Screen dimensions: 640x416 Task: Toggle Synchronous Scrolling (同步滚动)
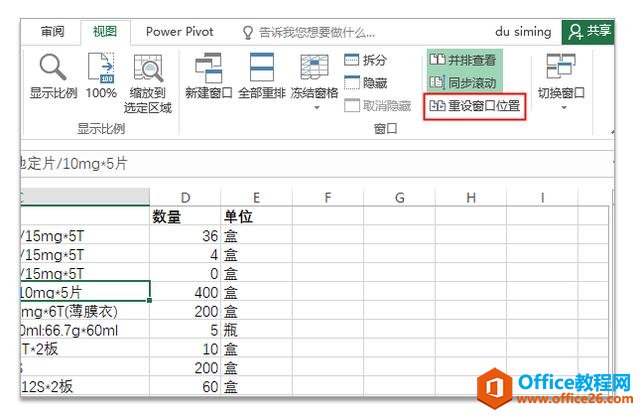tap(463, 83)
